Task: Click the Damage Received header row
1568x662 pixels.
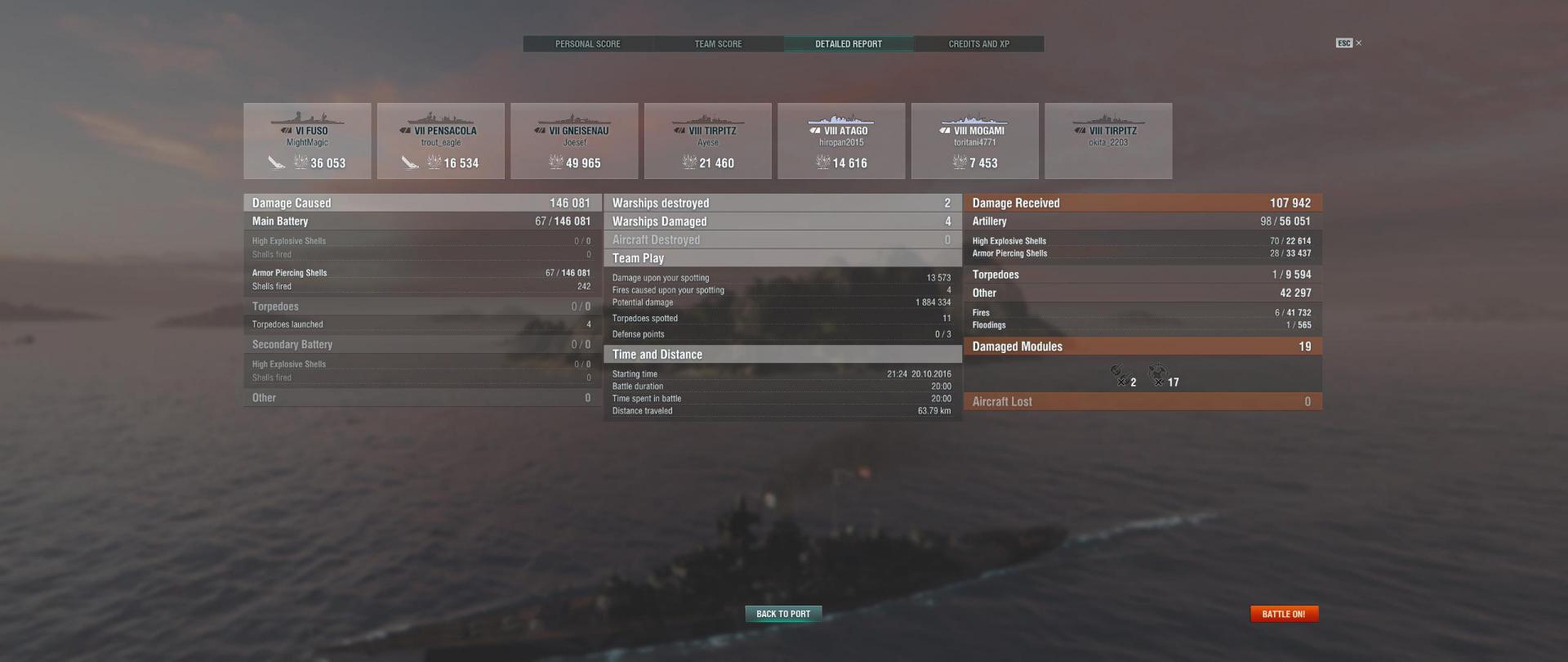Action: point(1143,203)
